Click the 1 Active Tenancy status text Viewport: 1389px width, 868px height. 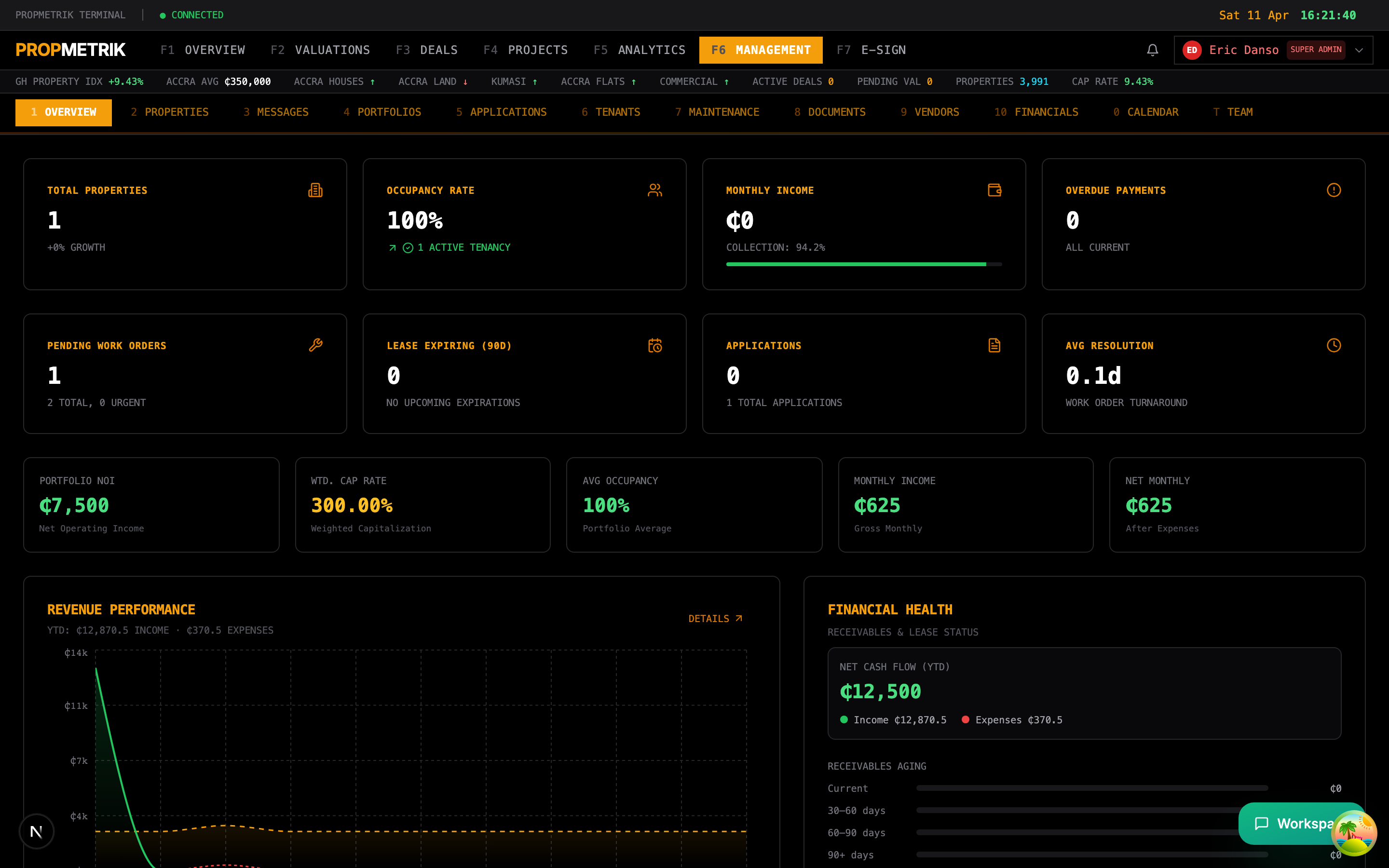pos(464,247)
